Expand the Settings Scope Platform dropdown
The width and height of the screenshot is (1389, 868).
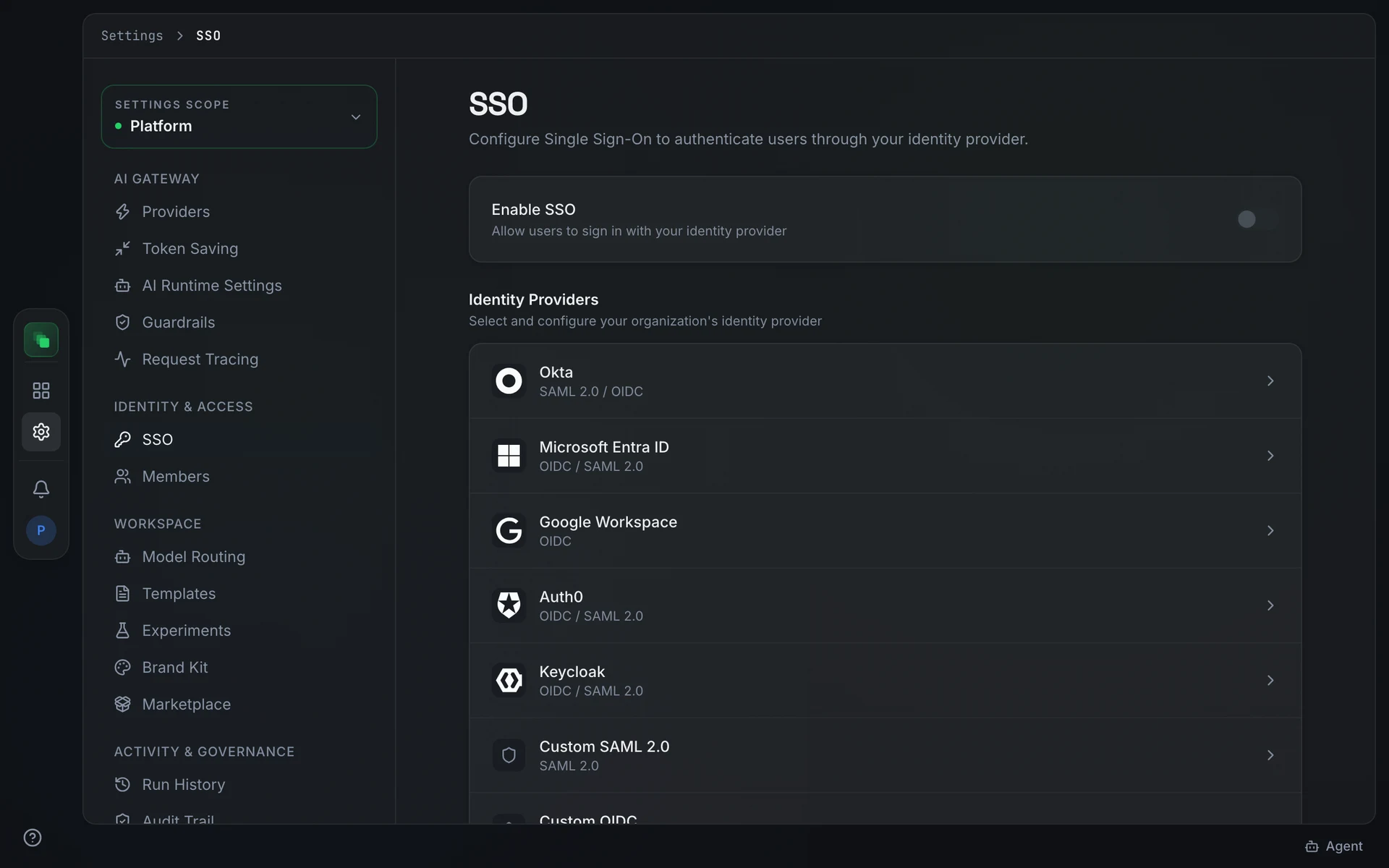239,116
